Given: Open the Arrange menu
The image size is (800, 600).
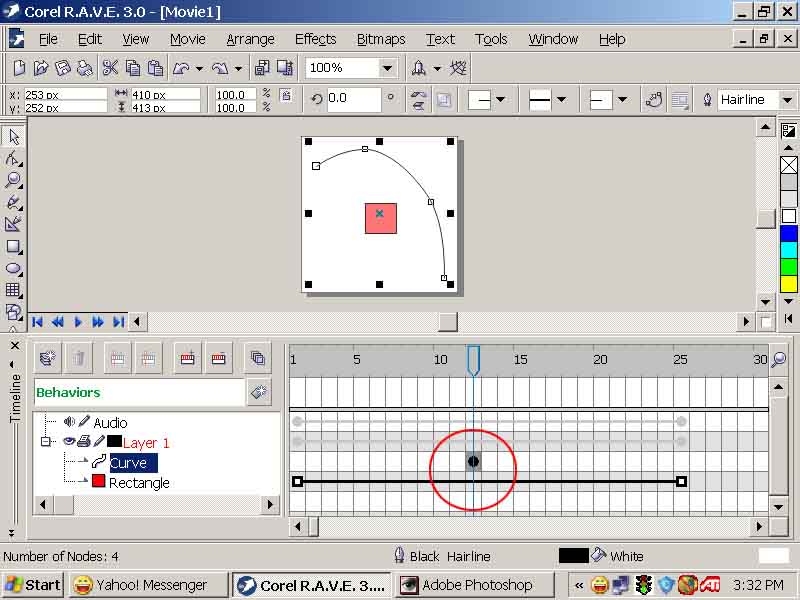Looking at the screenshot, I should tap(251, 39).
